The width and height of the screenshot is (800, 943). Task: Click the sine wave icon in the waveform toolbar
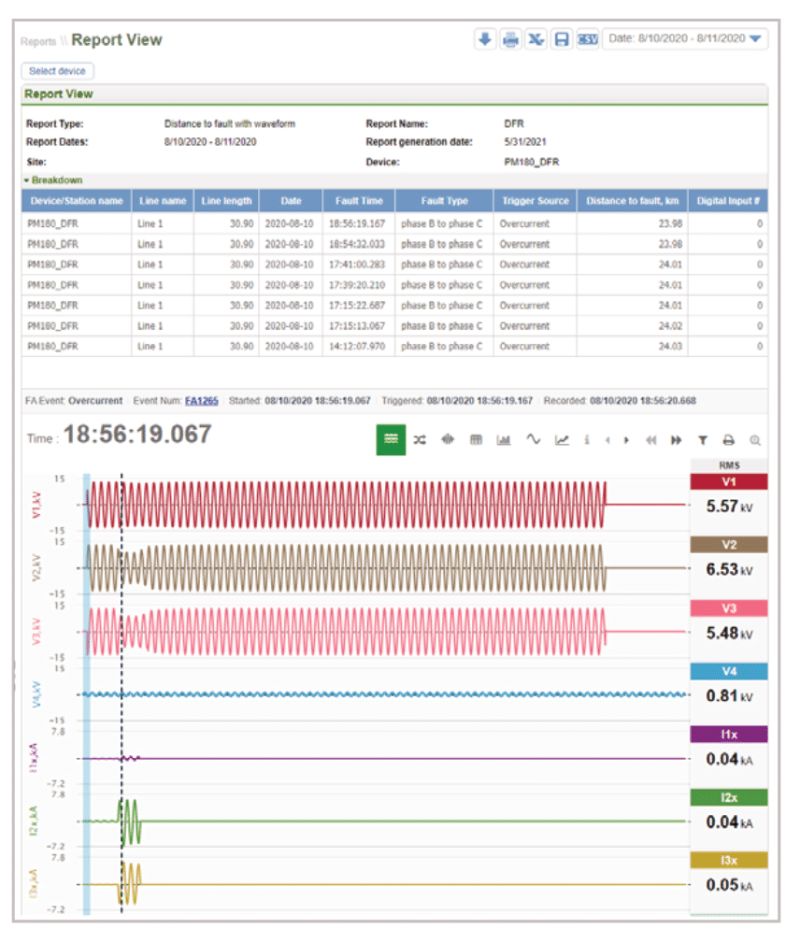[x=533, y=440]
